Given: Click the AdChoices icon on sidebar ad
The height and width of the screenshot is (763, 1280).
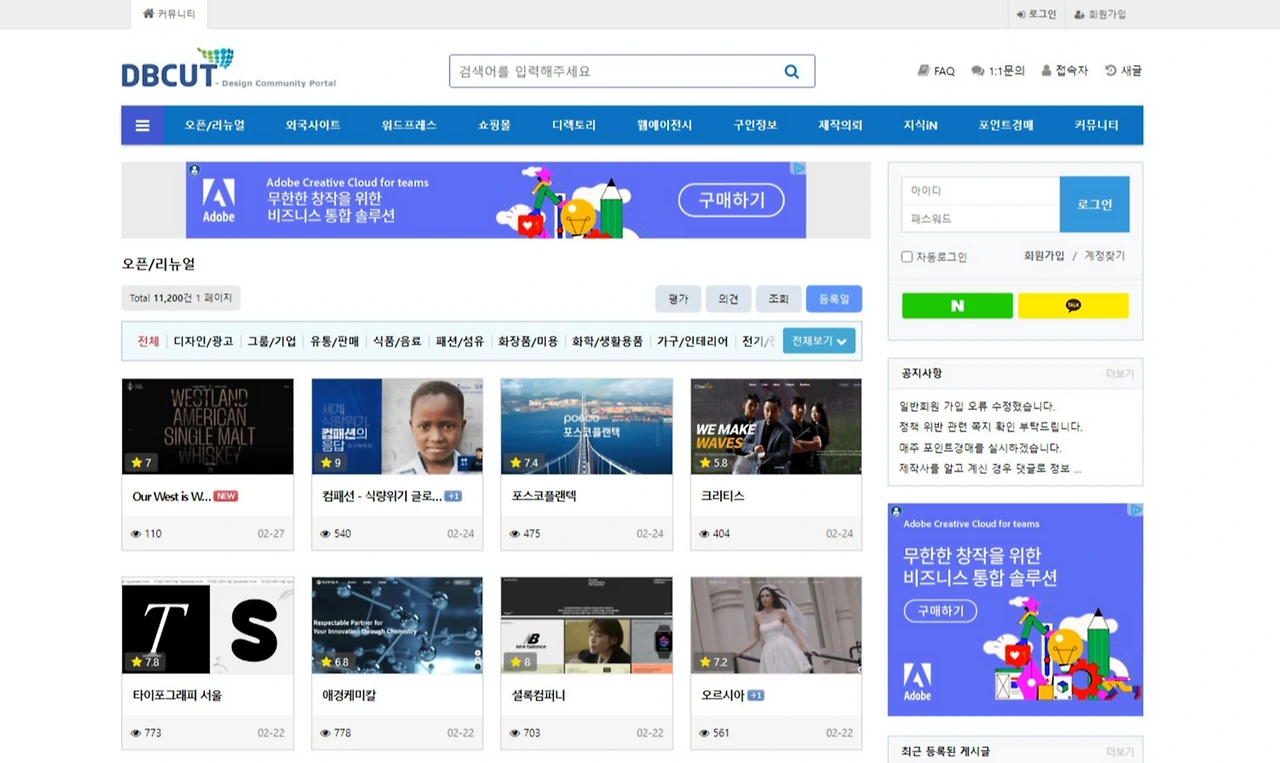Looking at the screenshot, I should (x=1136, y=510).
